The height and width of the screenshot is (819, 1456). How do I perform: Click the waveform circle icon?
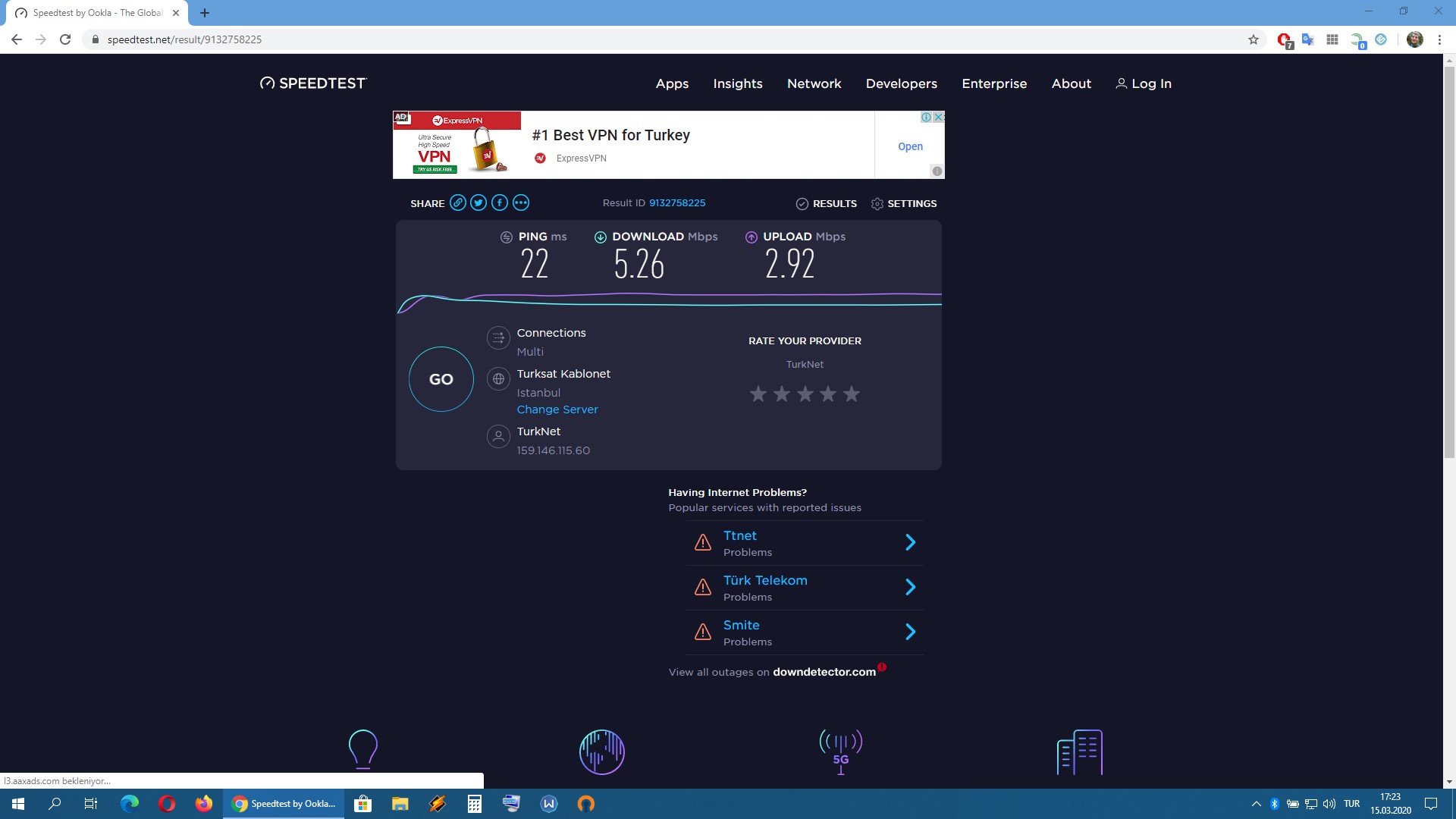click(602, 752)
